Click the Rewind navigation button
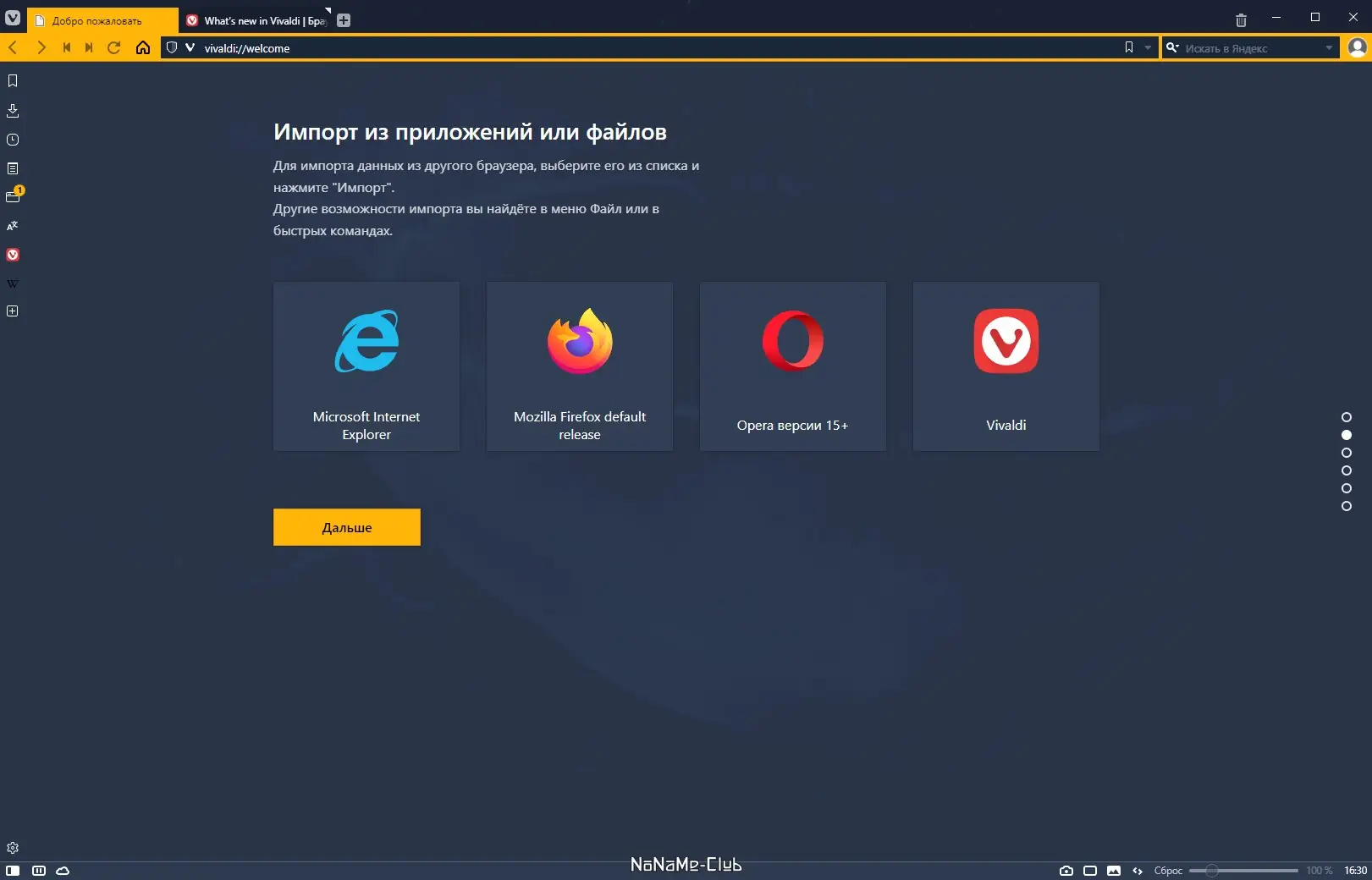This screenshot has width=1372, height=880. [67, 47]
